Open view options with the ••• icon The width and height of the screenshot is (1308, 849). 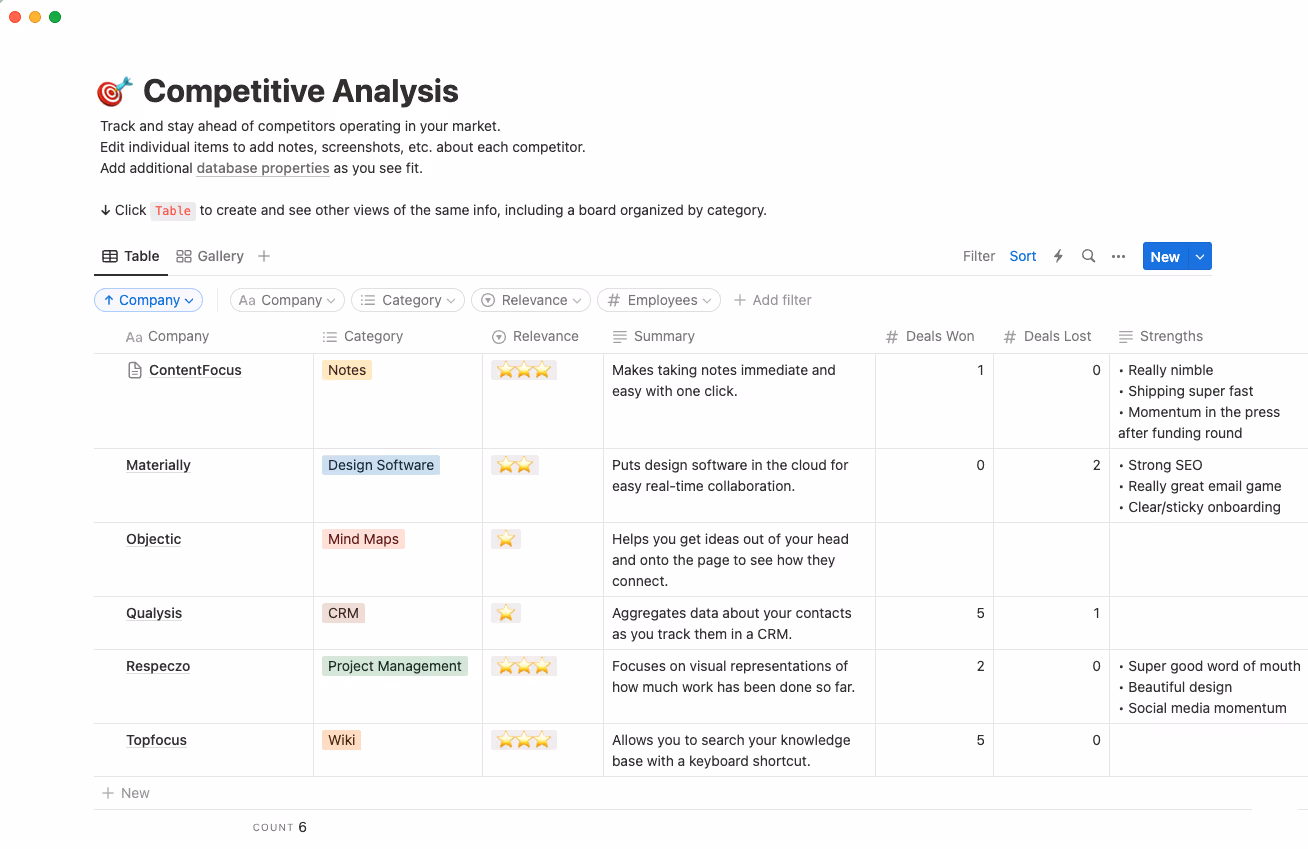point(1118,256)
